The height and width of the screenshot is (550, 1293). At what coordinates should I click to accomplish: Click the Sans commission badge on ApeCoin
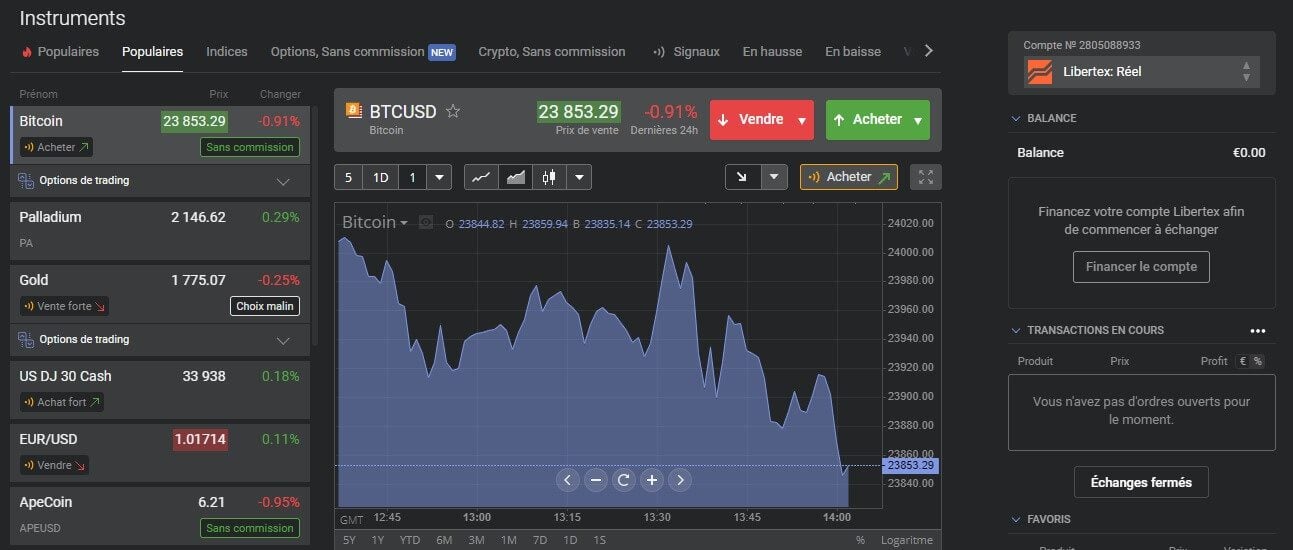pos(250,528)
